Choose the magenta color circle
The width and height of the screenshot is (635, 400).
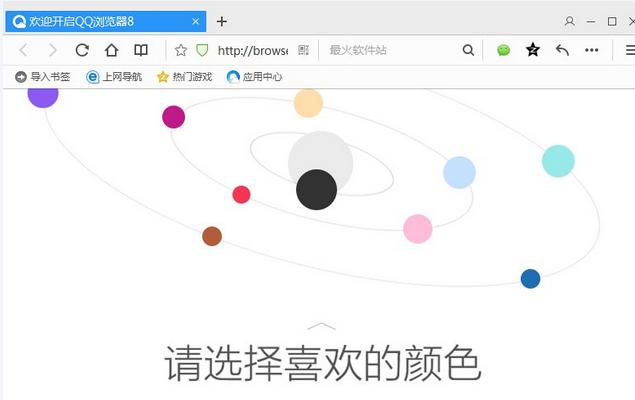pos(174,117)
